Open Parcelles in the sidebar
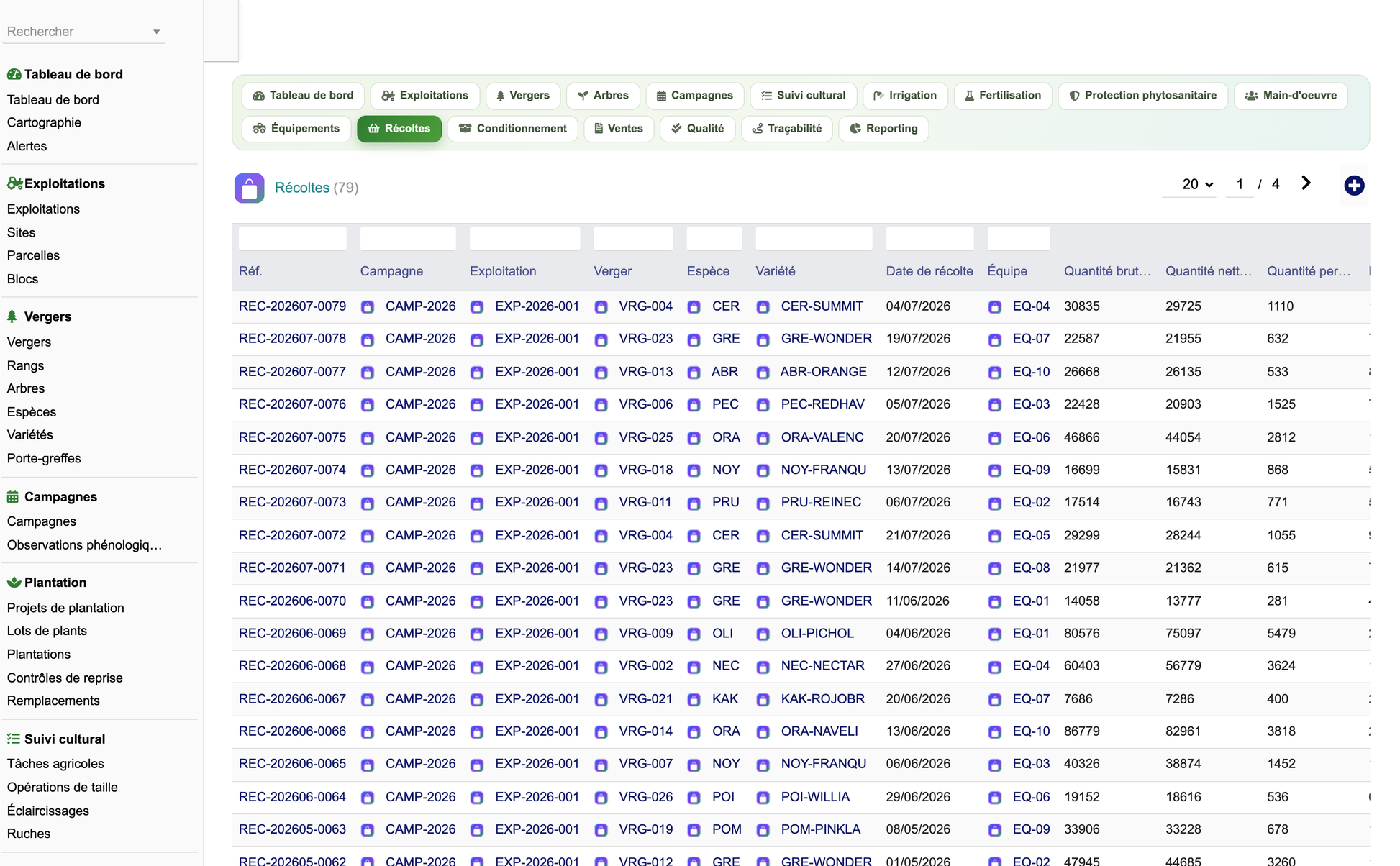Image resolution: width=1400 pixels, height=866 pixels. coord(33,255)
